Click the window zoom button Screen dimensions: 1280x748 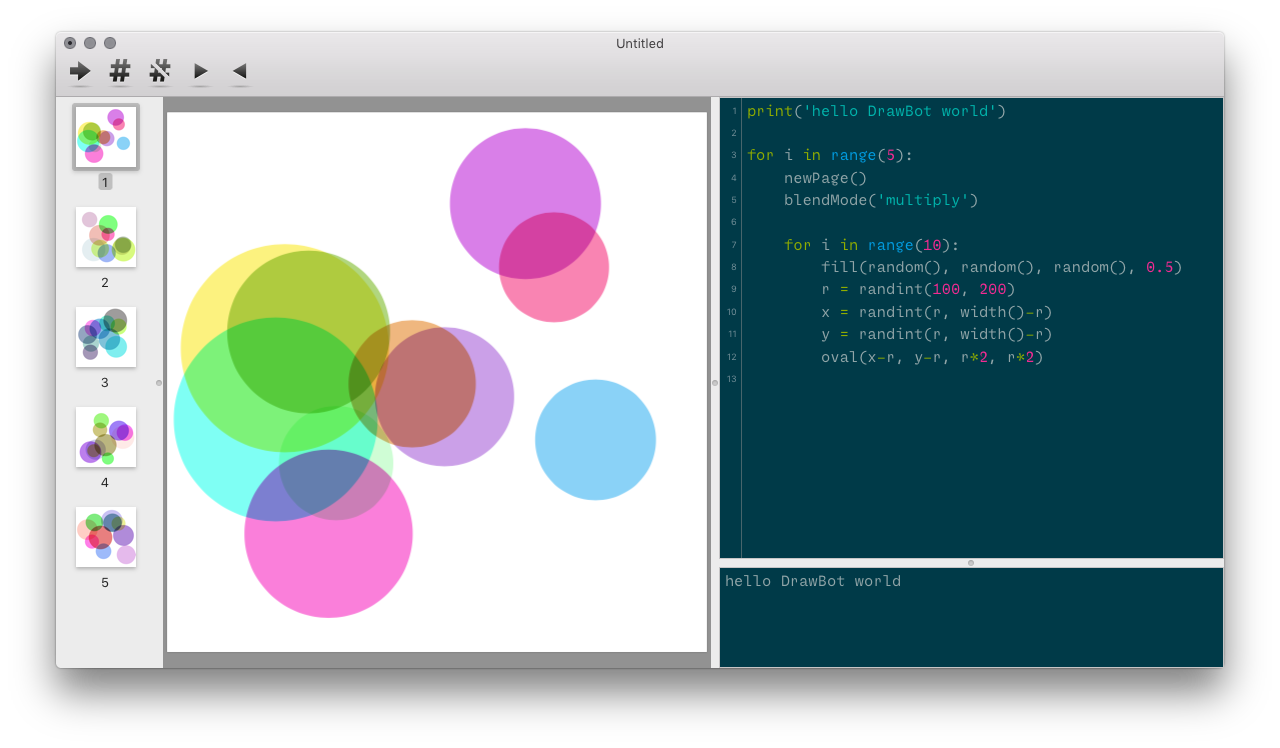coord(110,43)
